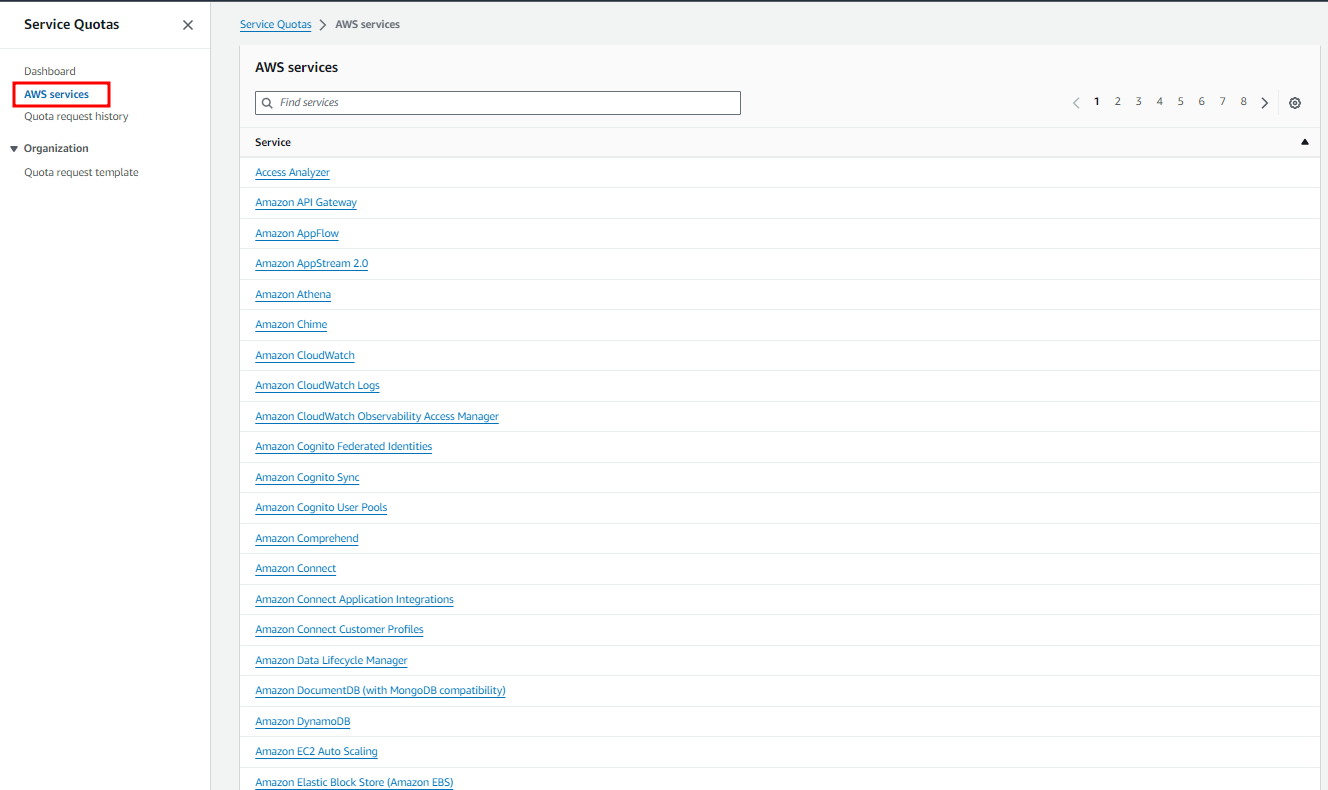Open Quota request history
This screenshot has height=790, width=1328.
77,116
